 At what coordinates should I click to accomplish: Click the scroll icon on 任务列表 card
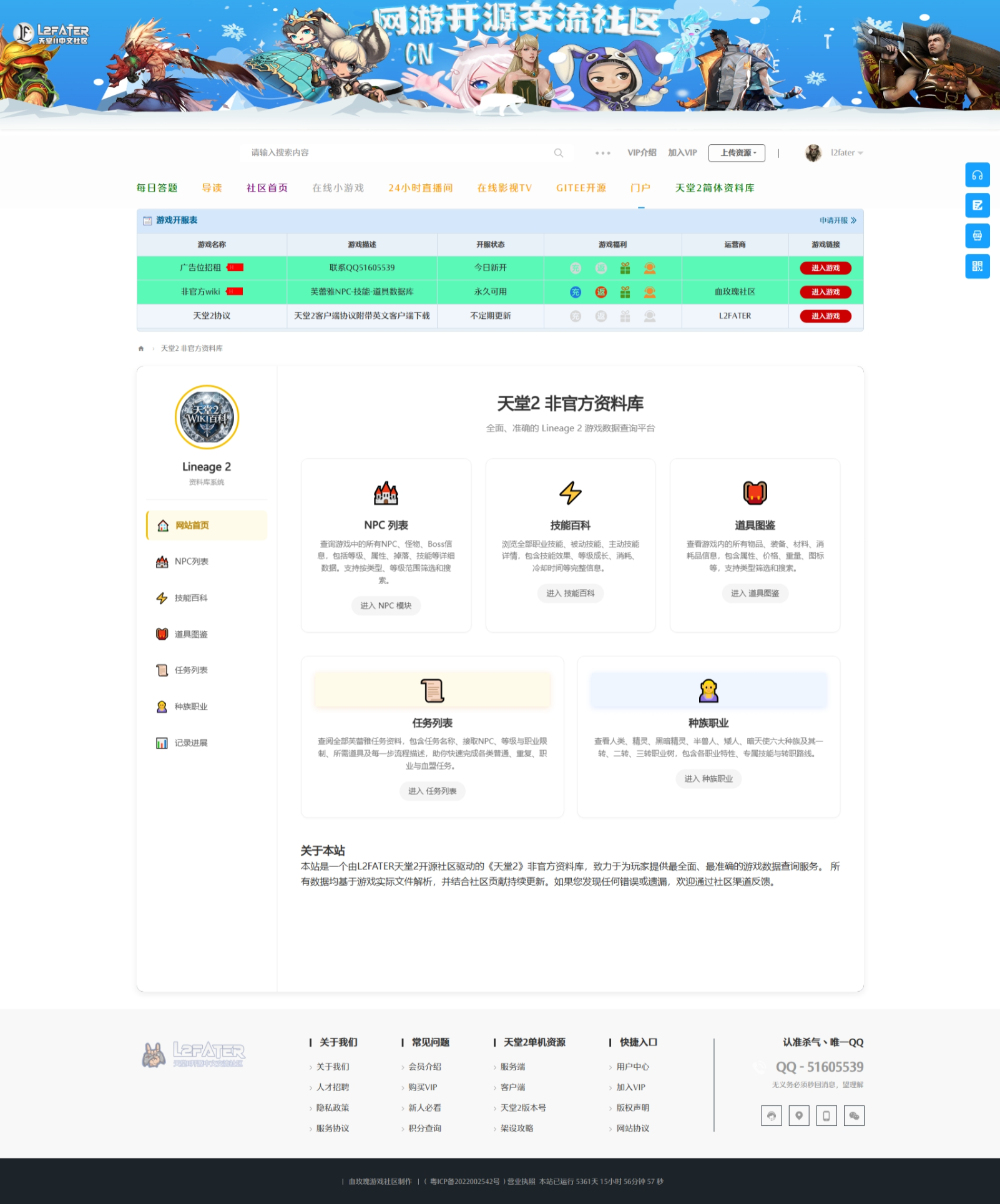pos(433,690)
